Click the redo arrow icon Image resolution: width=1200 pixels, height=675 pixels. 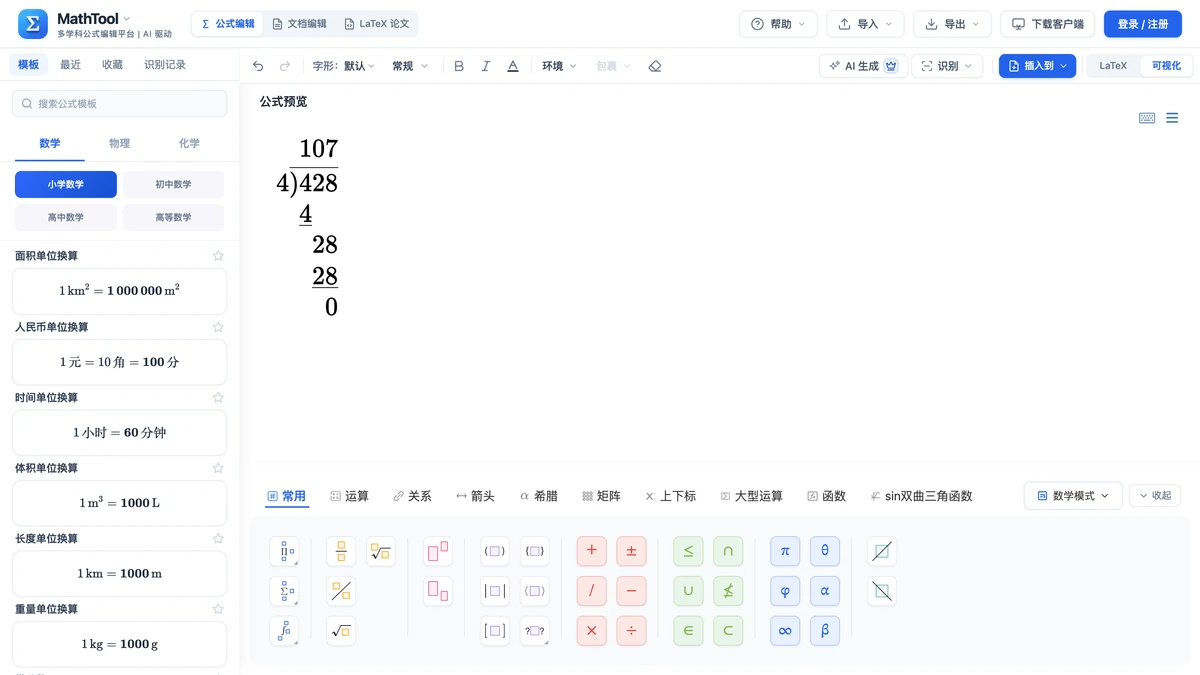(x=285, y=66)
